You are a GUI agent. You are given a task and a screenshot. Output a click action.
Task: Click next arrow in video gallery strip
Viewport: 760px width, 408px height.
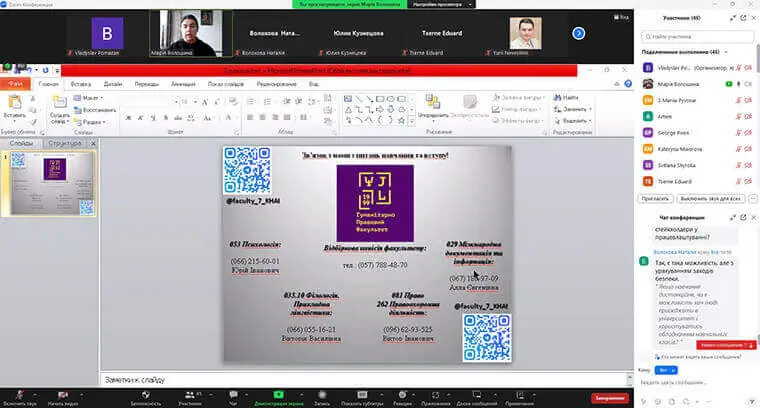point(578,33)
